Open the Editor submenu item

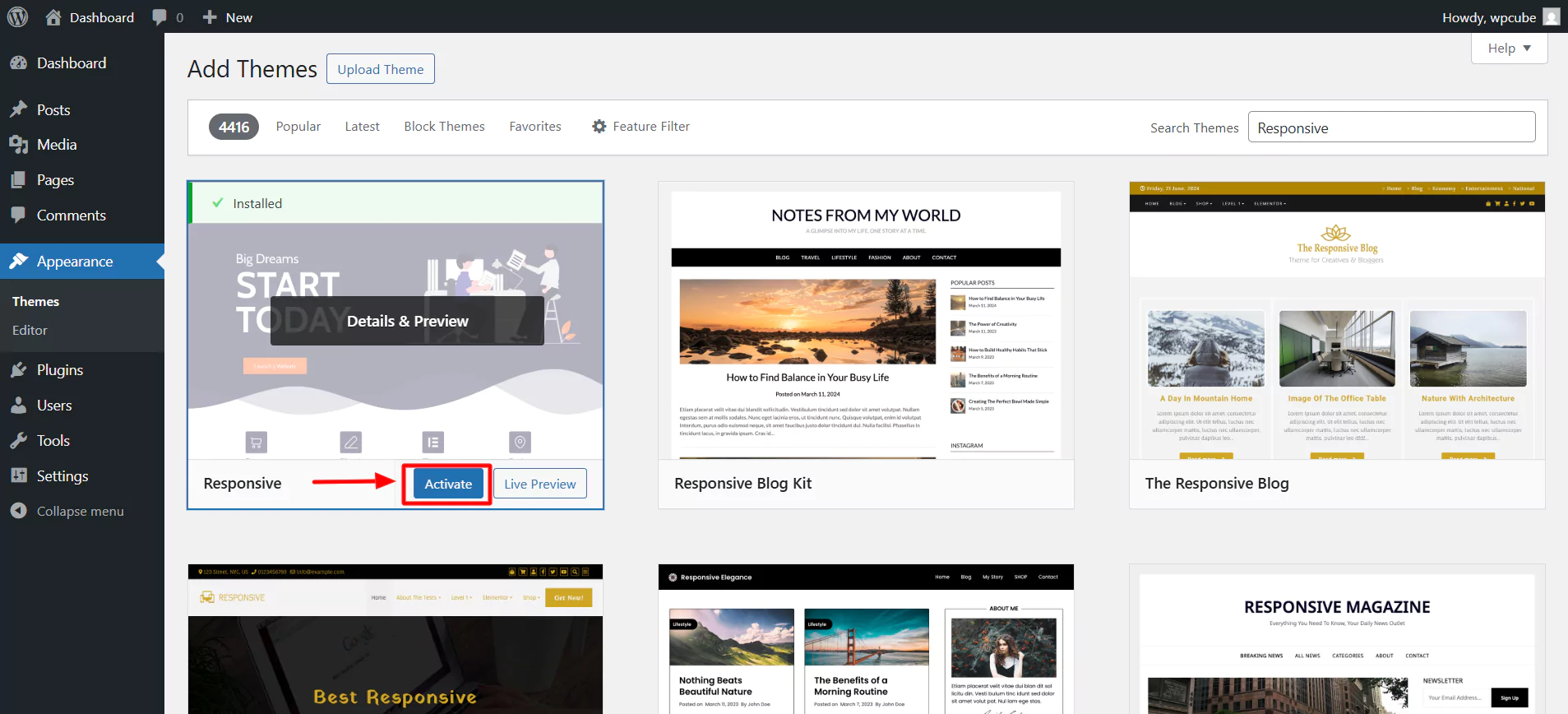click(x=30, y=331)
